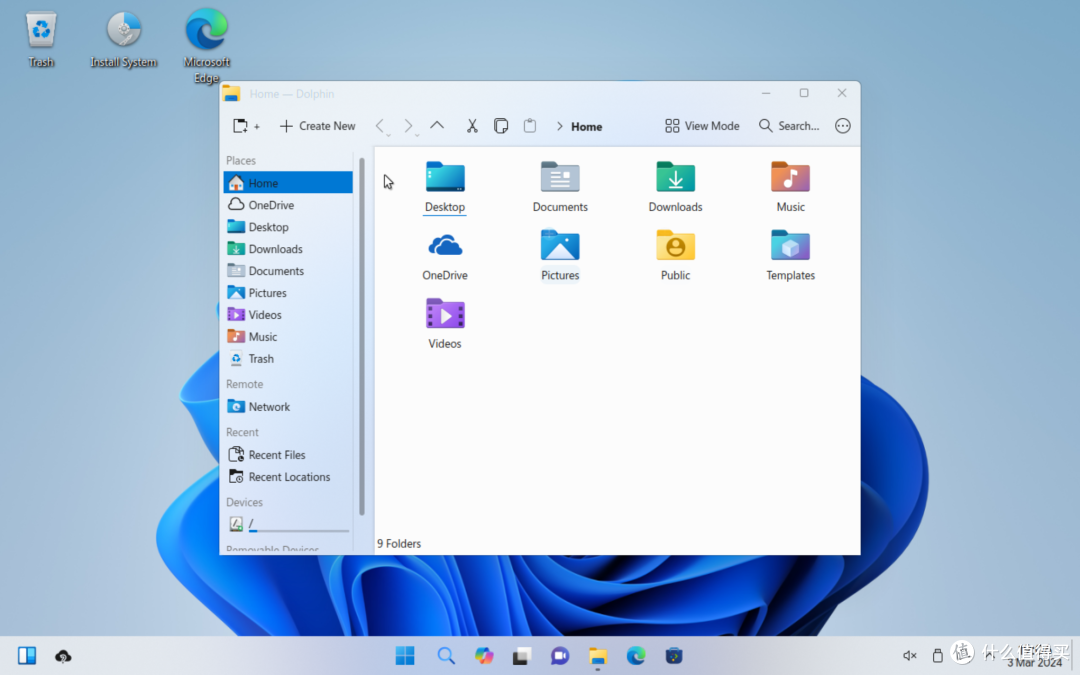Viewport: 1080px width, 675px height.
Task: Click the breadcrumb chevron before Home
Action: (560, 127)
